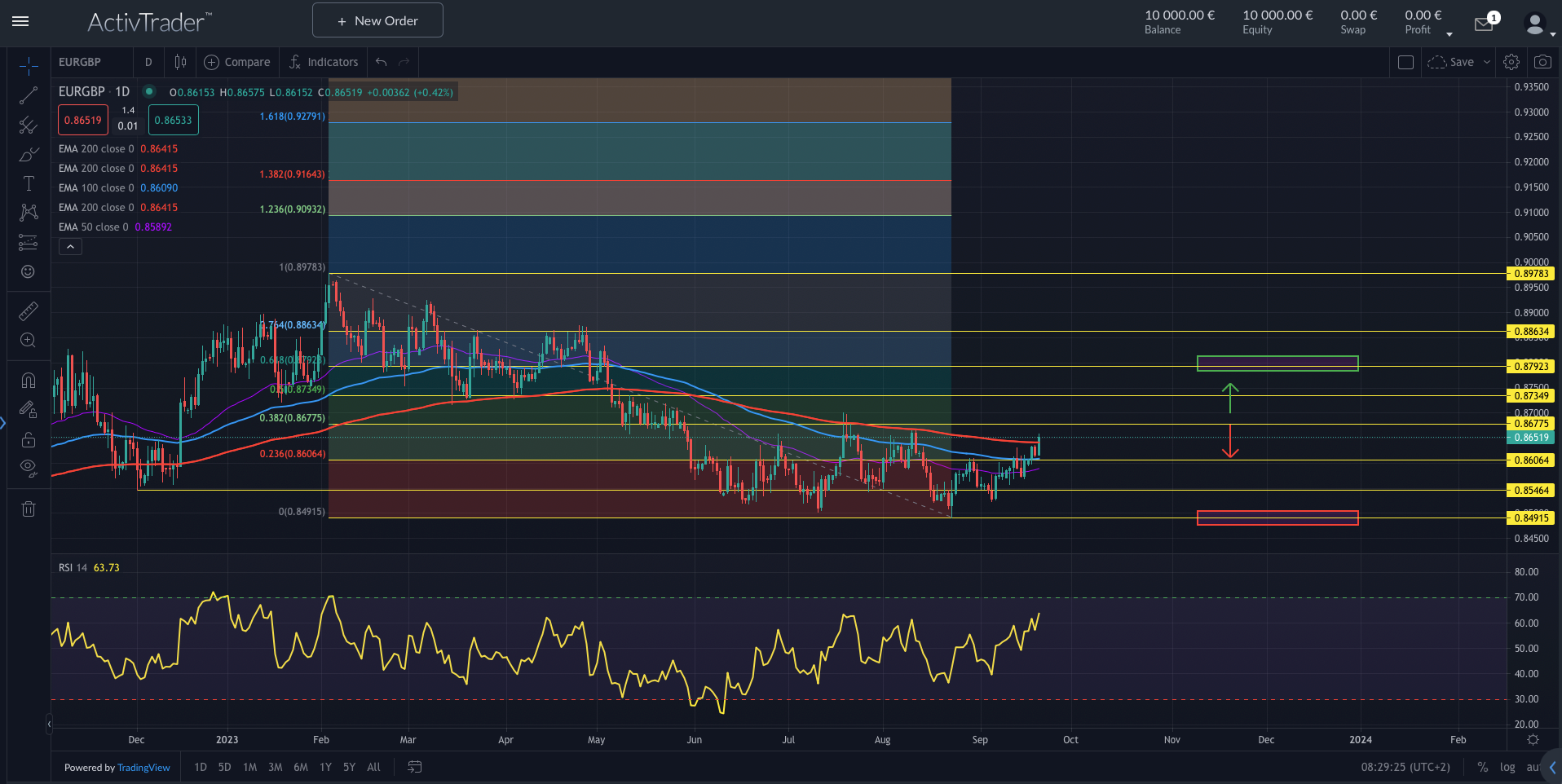Open the TradingView link in the footer
Screen dimensions: 1562x784
pyautogui.click(x=143, y=767)
